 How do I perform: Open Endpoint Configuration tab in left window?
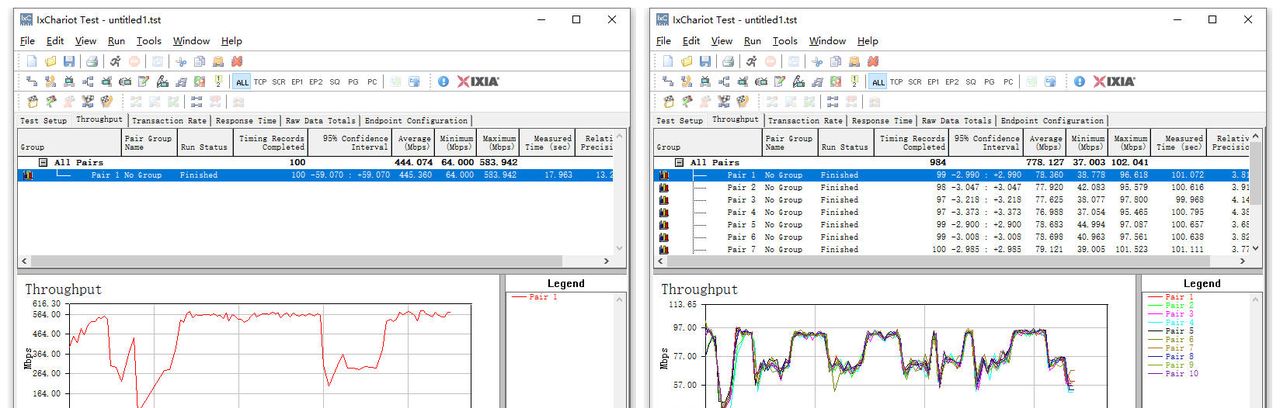coord(416,120)
